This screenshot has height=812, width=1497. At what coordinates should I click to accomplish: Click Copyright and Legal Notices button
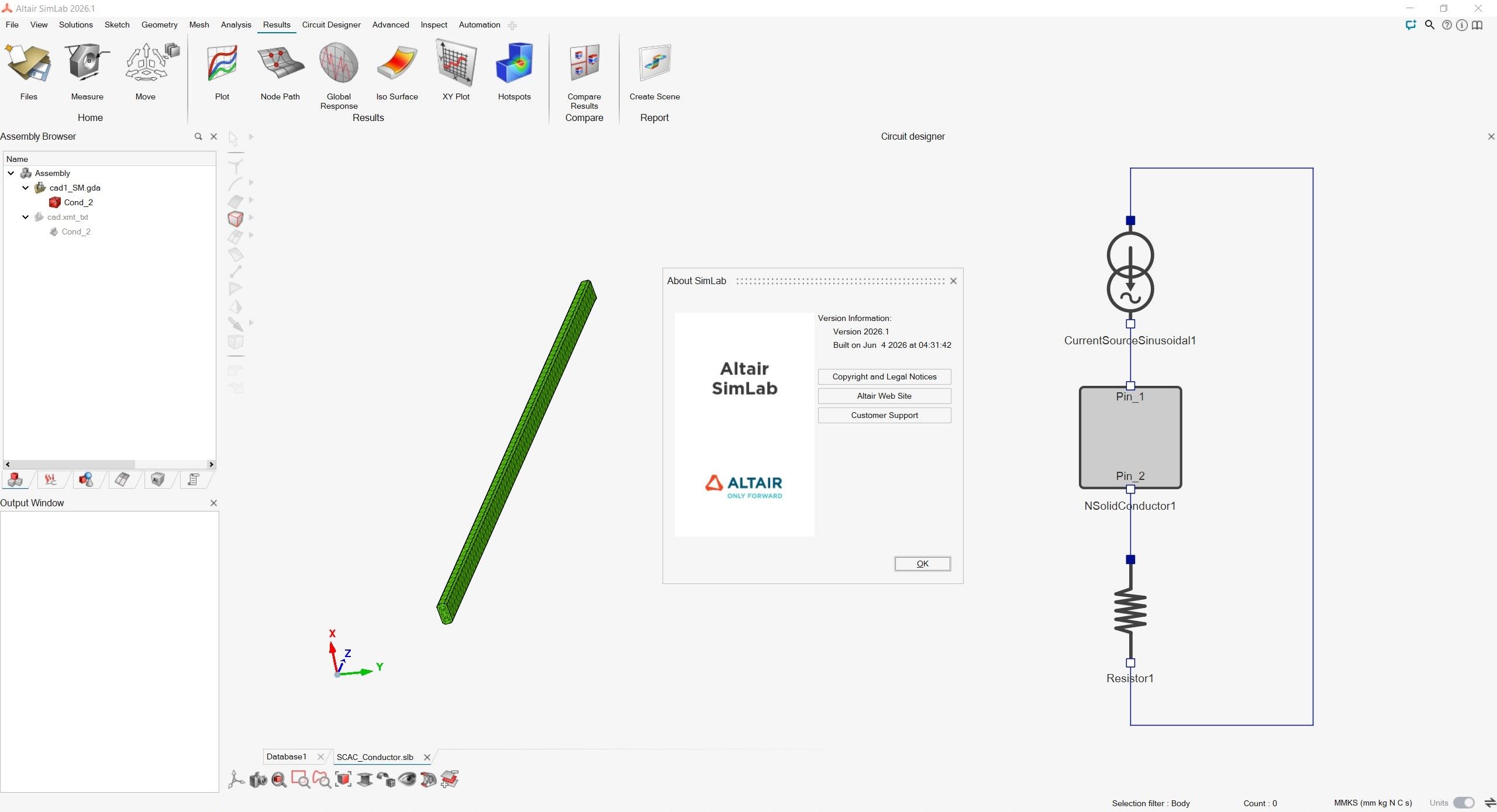[x=884, y=376]
